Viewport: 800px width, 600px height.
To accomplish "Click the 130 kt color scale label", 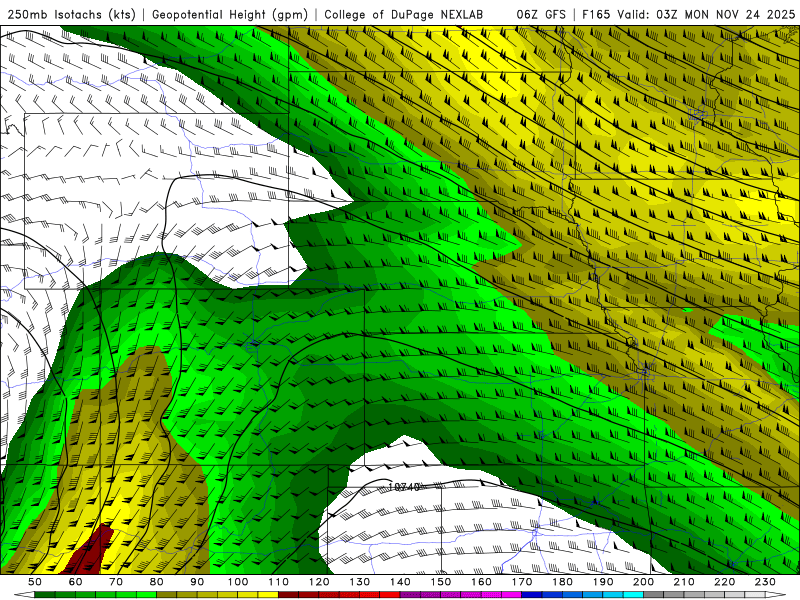I will click(x=360, y=582).
